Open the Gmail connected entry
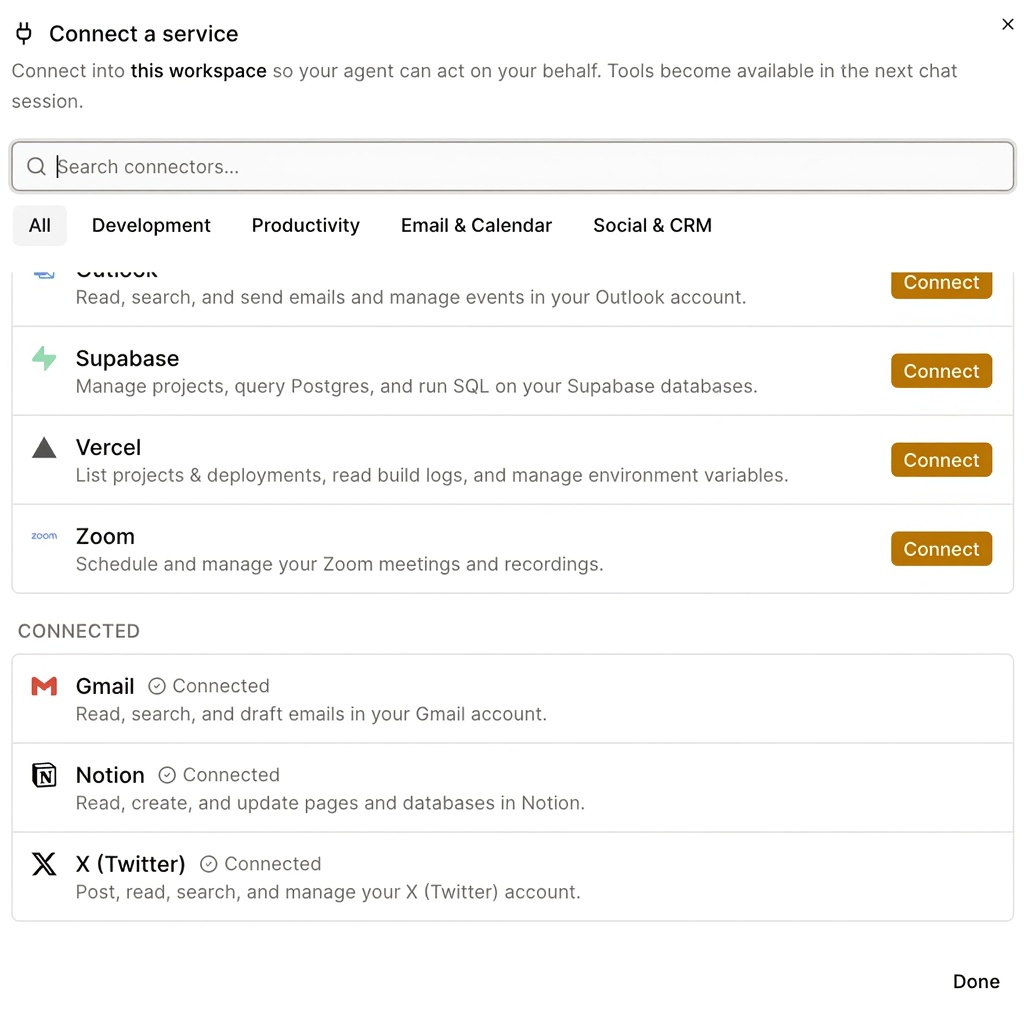 tap(512, 699)
